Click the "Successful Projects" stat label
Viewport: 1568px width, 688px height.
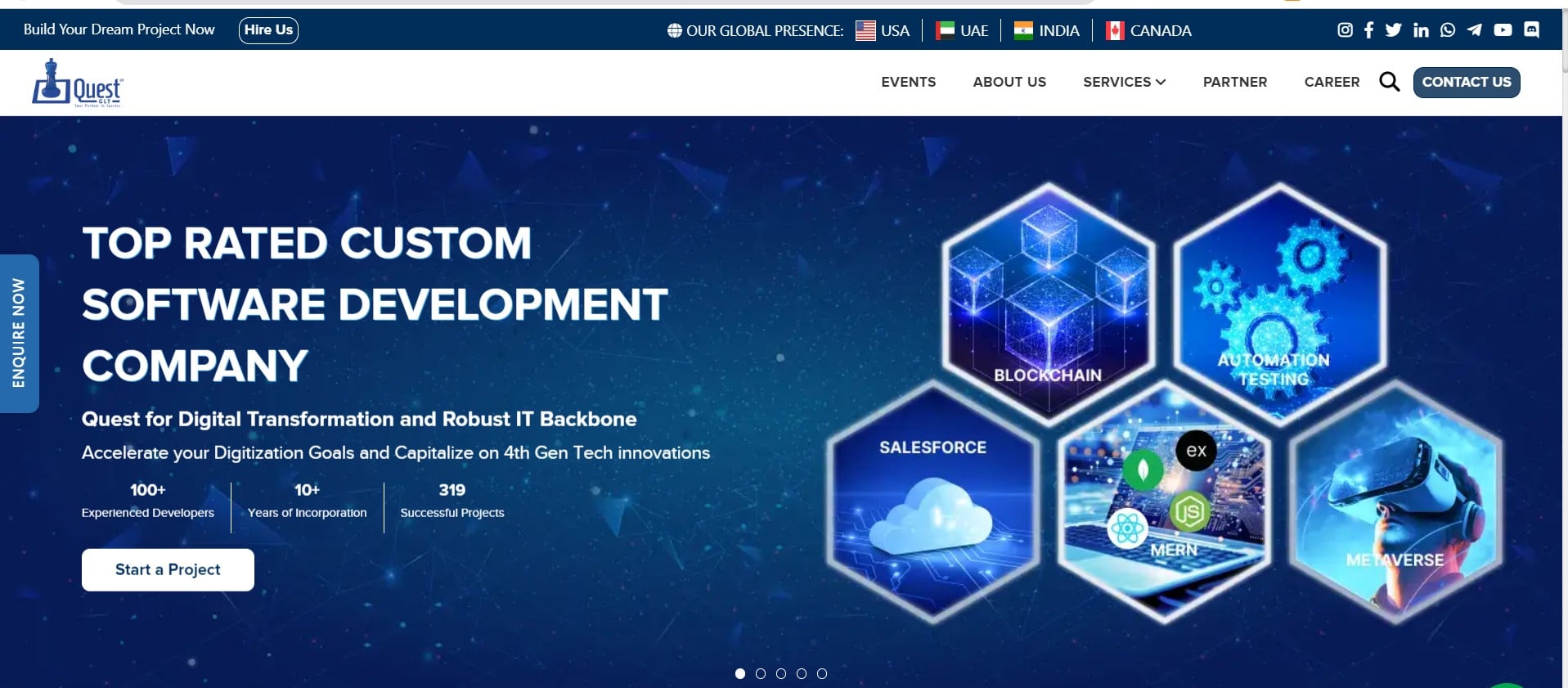click(452, 513)
